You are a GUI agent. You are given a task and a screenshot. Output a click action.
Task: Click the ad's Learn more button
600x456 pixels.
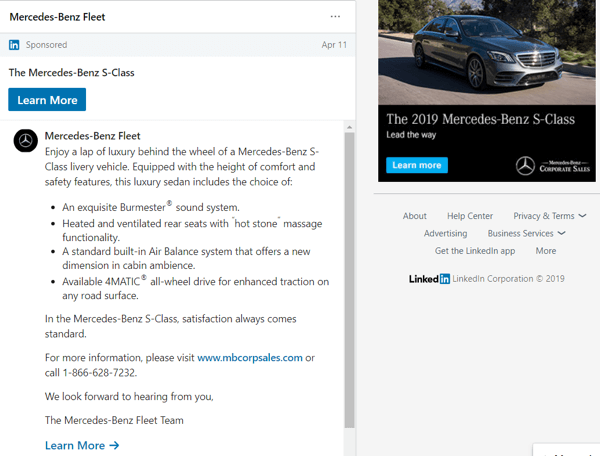coord(417,165)
